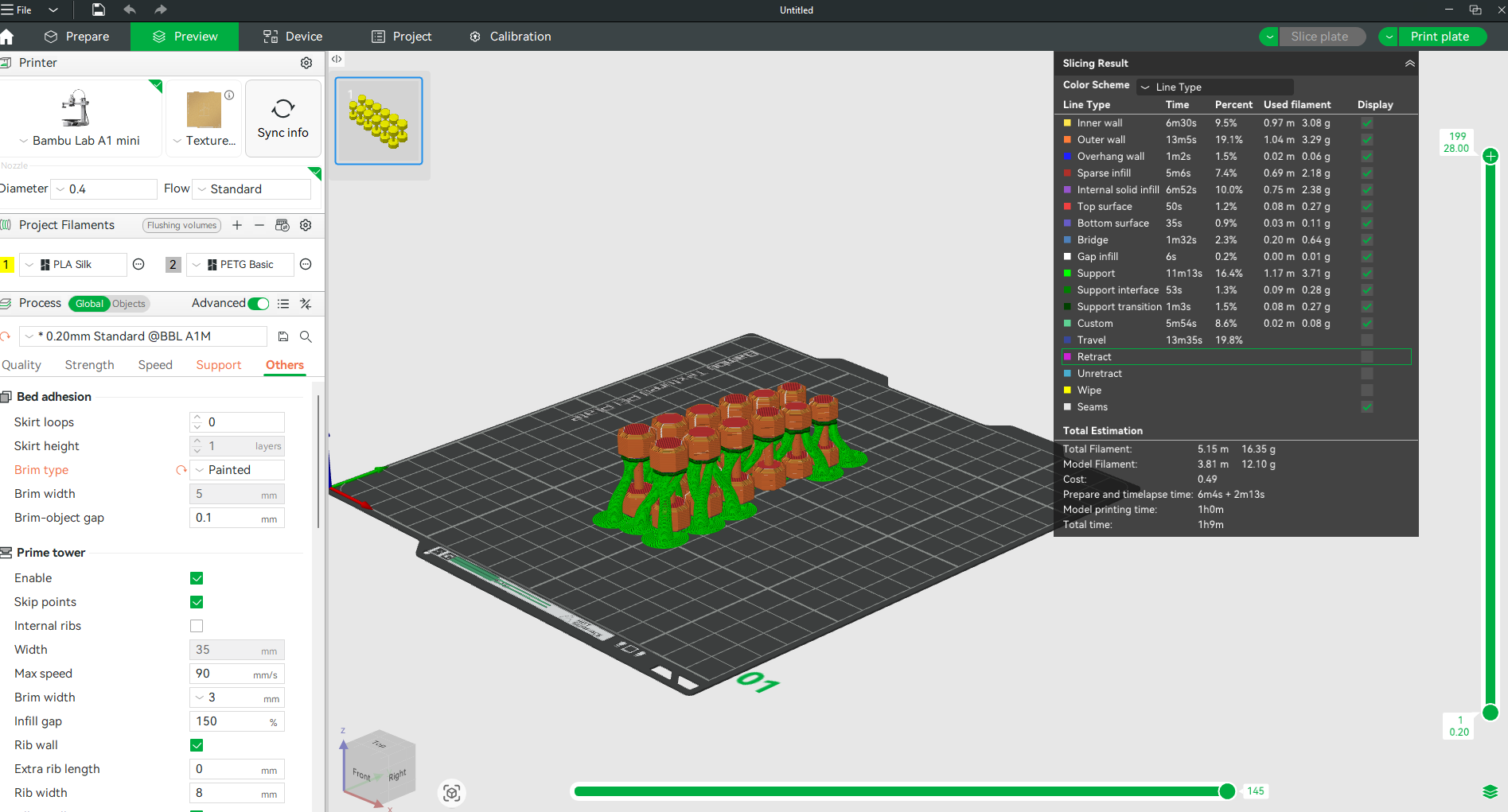
Task: Search process settings with magnifier icon
Action: point(306,336)
